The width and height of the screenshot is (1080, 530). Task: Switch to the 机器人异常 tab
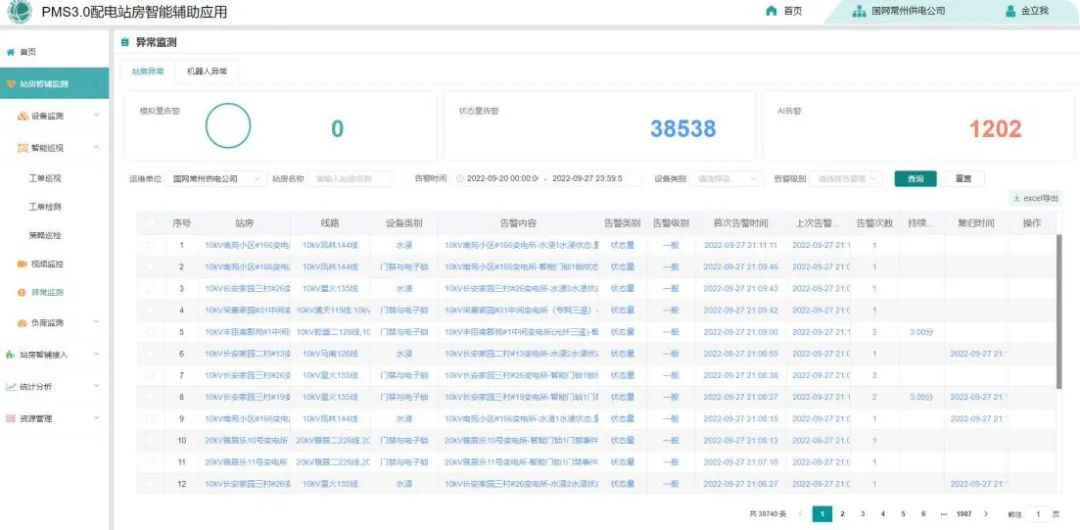207,72
